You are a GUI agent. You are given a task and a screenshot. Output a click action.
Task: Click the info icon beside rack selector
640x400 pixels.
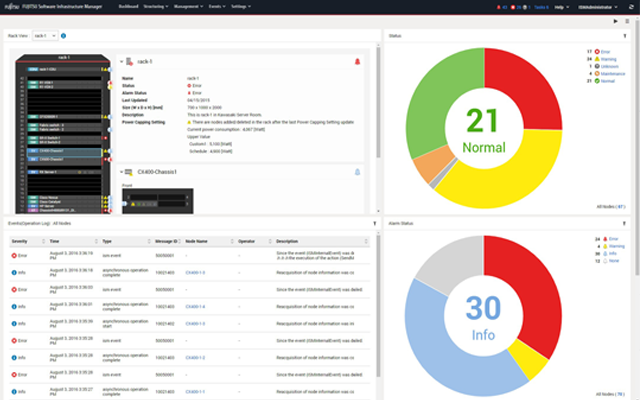(x=63, y=36)
